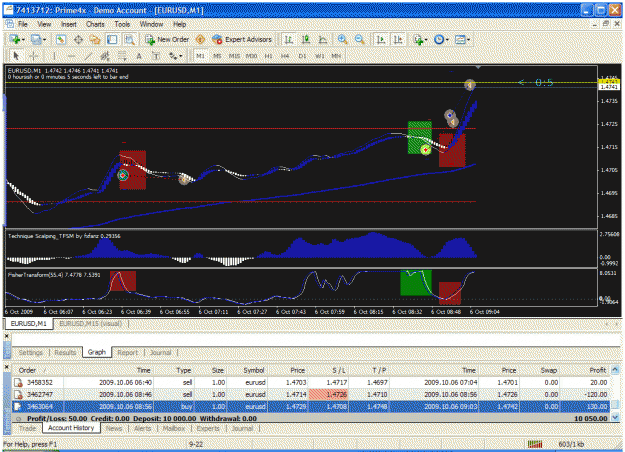Select the text 'A' tool

pos(139,56)
